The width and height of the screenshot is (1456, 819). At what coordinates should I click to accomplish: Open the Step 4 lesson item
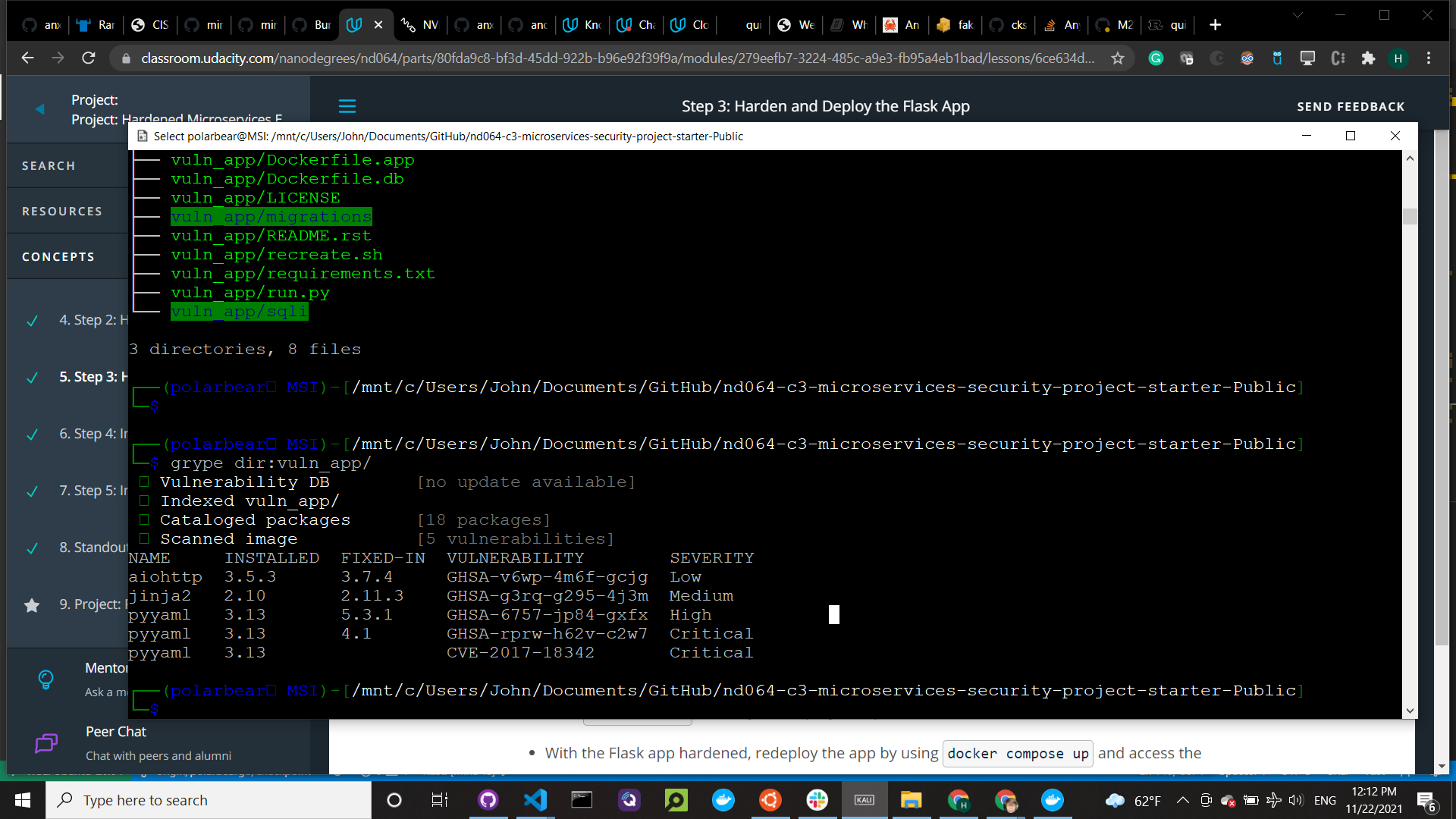click(93, 434)
